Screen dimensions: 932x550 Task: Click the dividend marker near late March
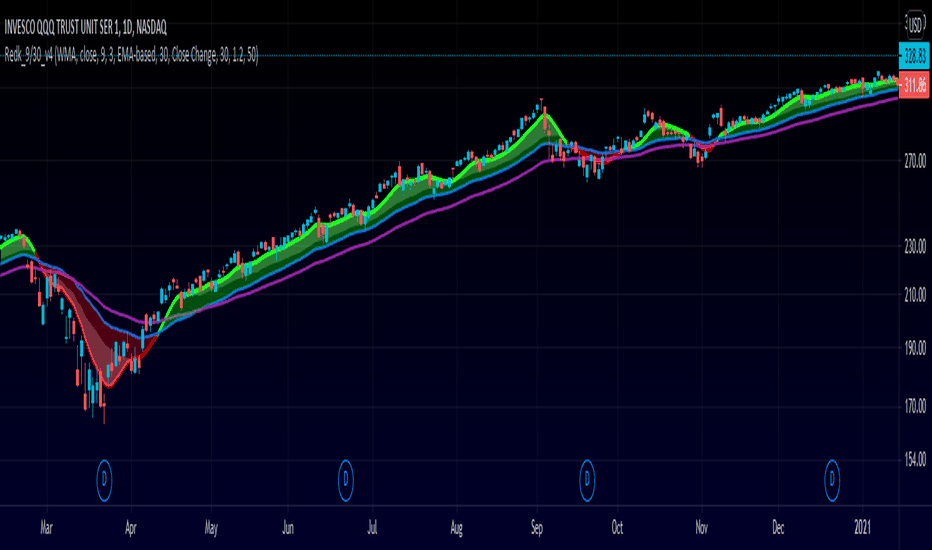pyautogui.click(x=104, y=480)
